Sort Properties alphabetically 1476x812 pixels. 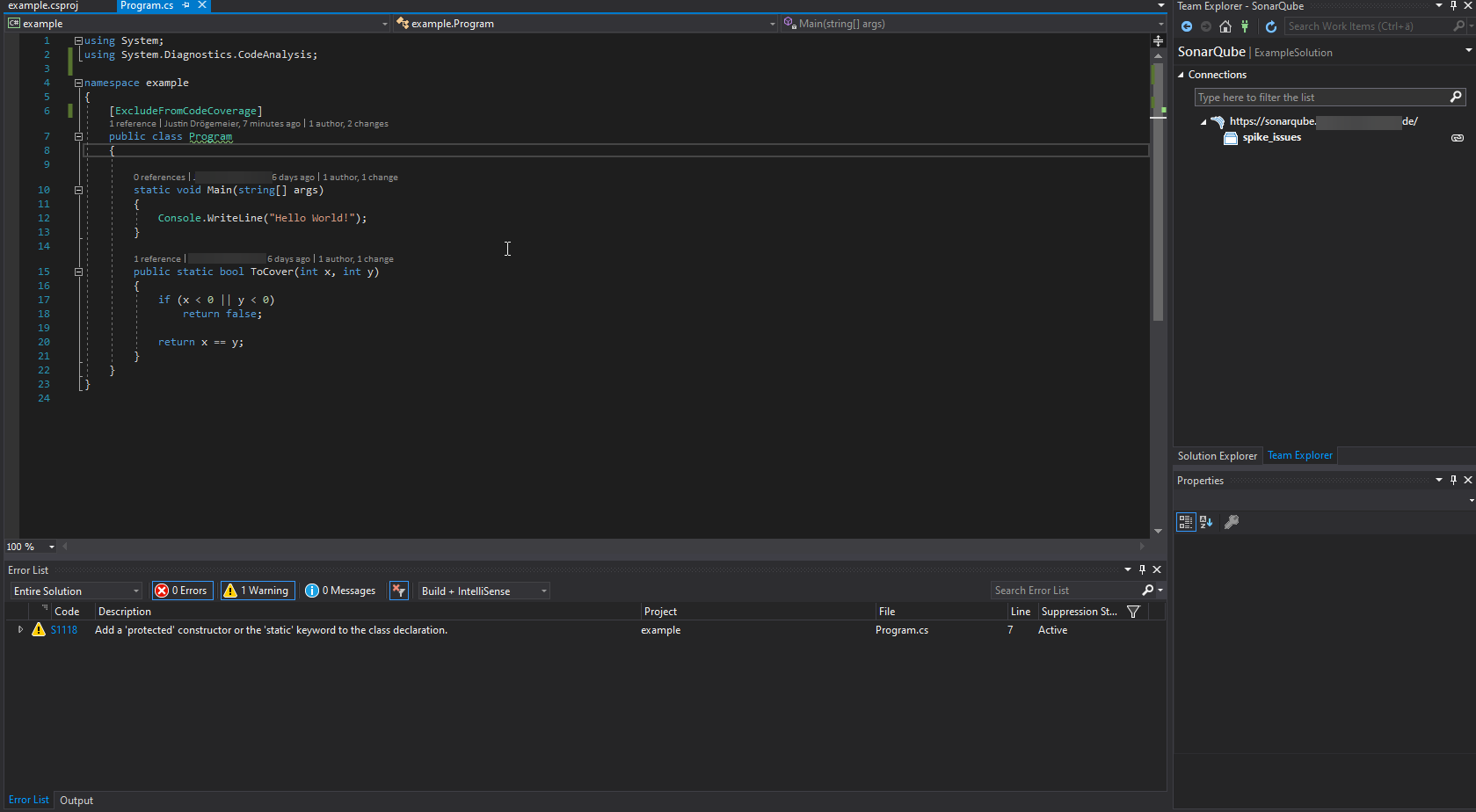(x=1206, y=522)
